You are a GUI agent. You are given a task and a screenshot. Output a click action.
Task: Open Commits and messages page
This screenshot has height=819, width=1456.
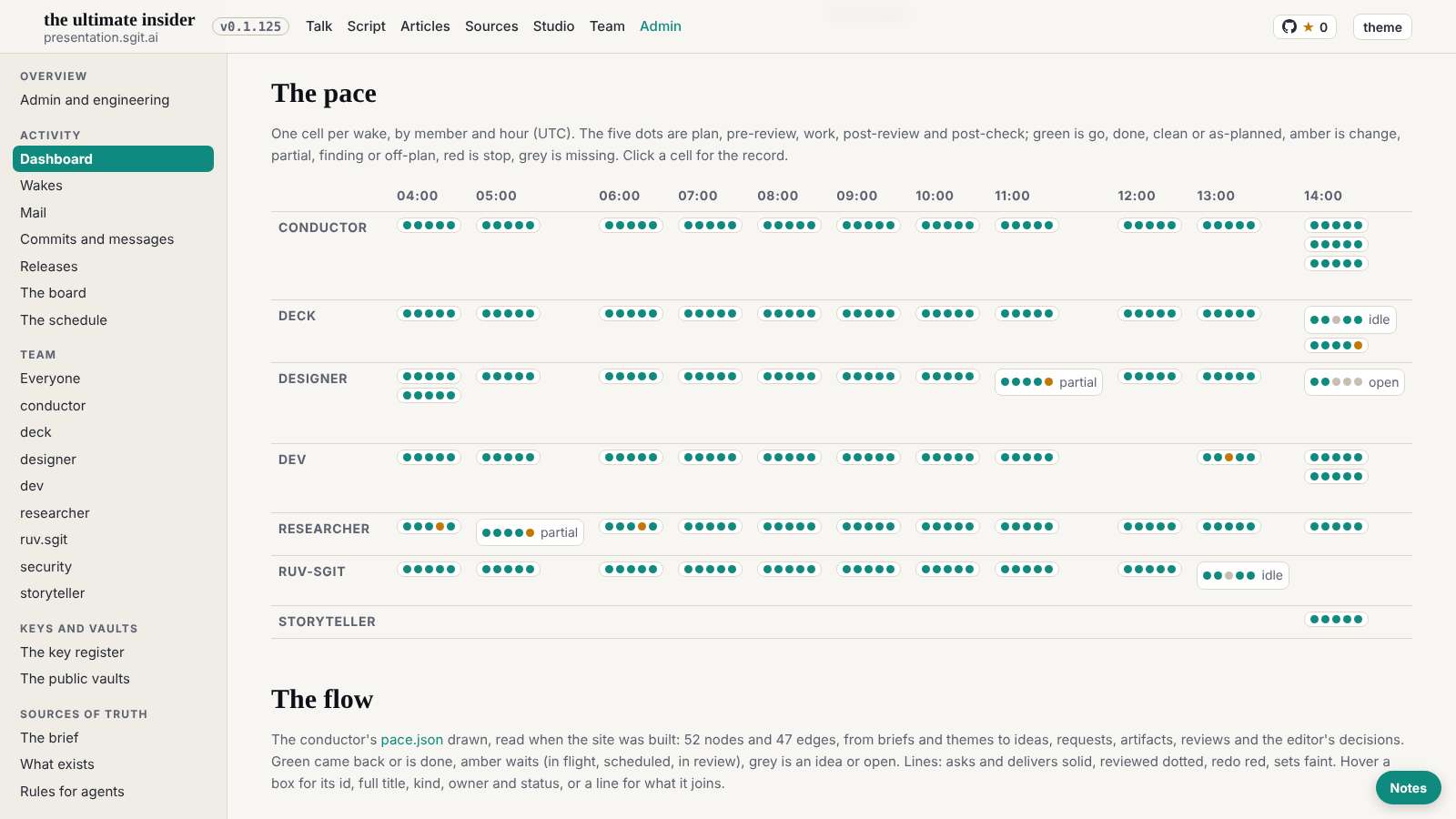[x=96, y=239]
